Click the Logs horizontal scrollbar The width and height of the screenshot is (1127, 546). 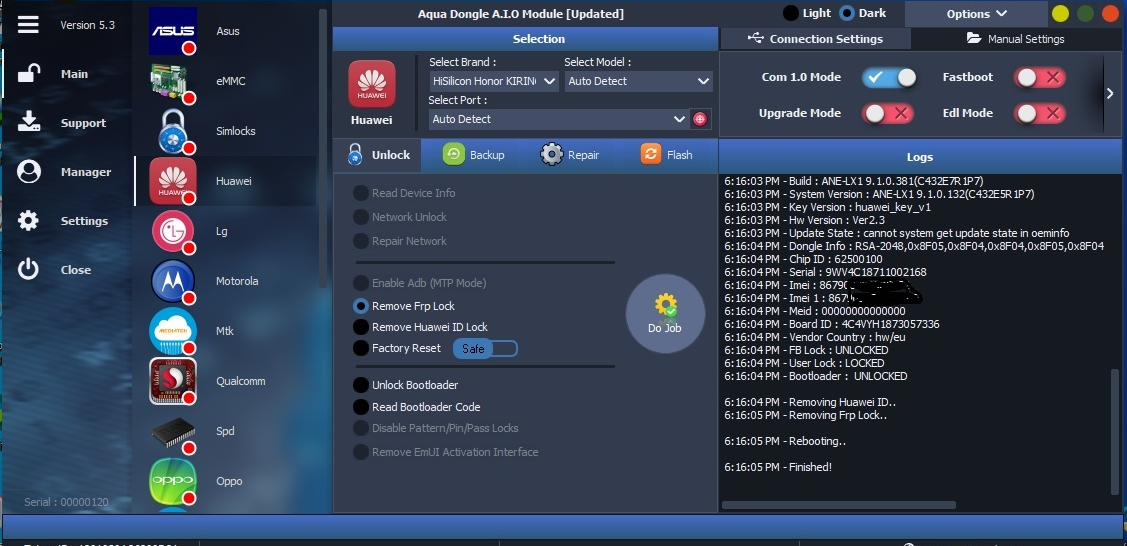tap(839, 505)
